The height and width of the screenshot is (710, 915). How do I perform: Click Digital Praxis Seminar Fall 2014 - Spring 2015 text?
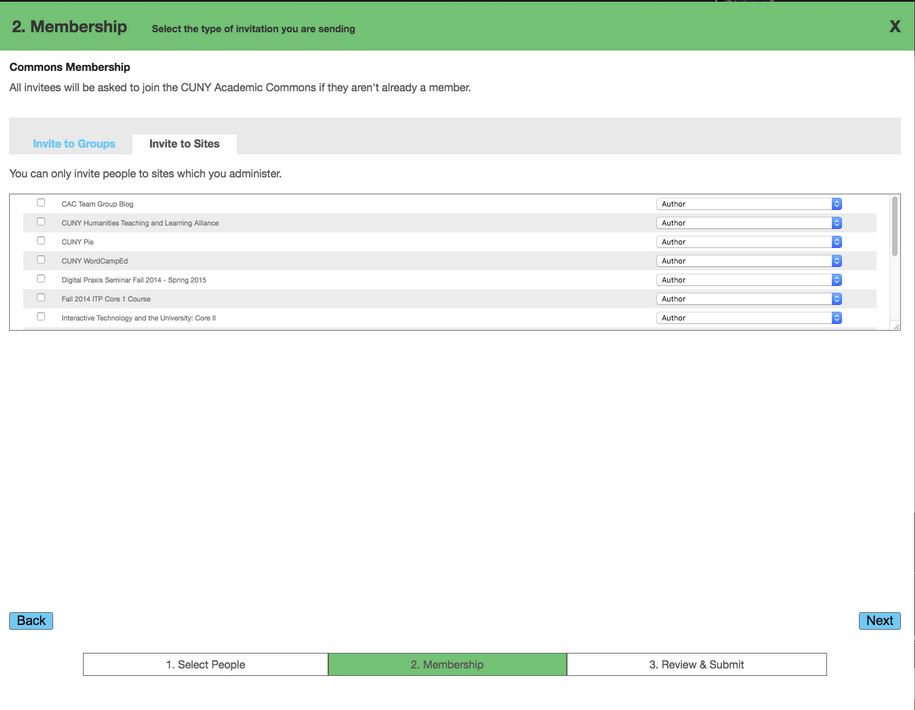click(134, 280)
